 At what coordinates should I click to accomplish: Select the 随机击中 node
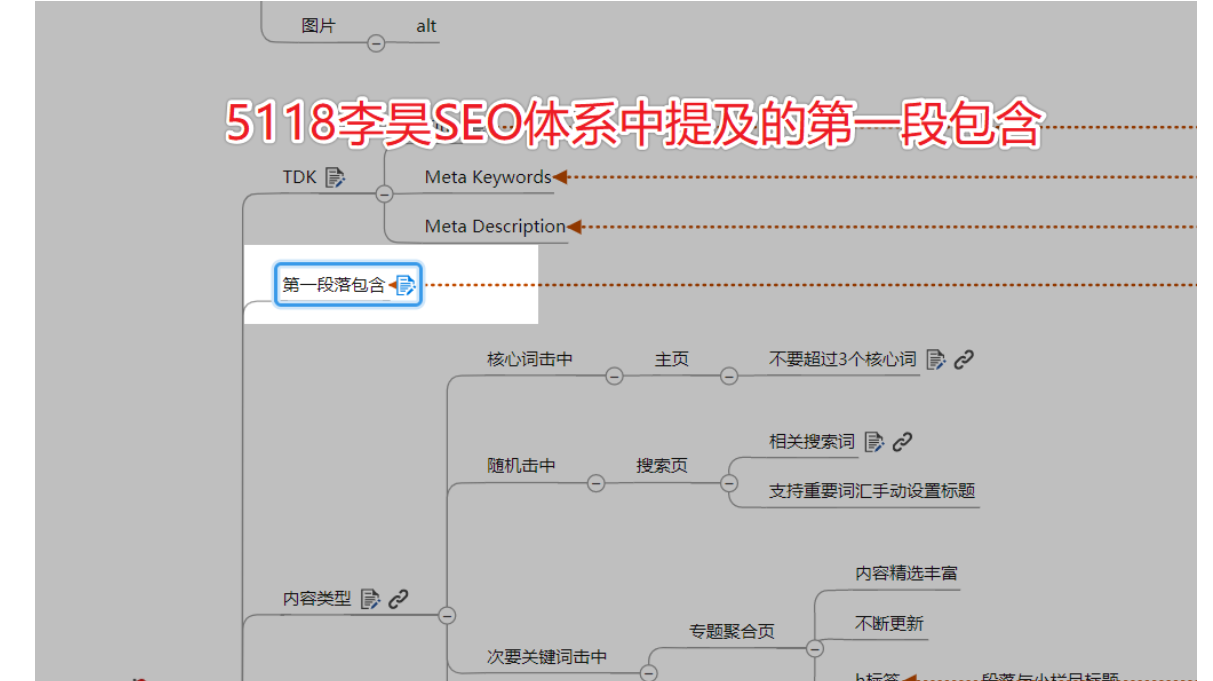(x=521, y=466)
